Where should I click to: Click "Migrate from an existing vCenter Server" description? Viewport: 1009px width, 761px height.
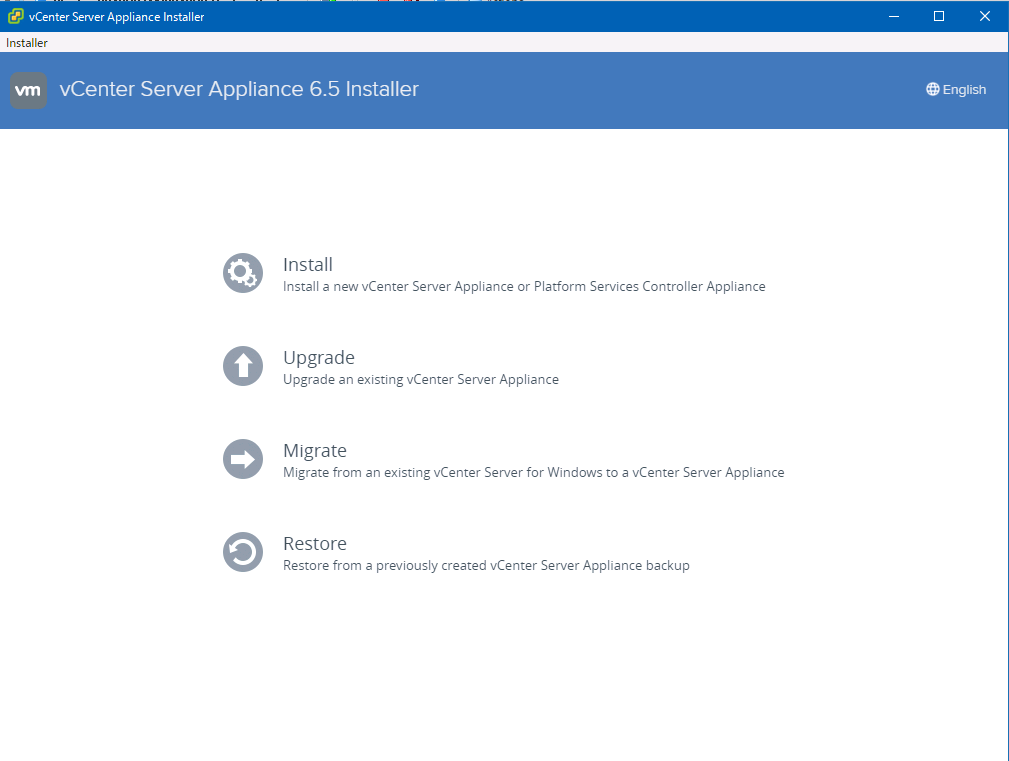click(x=533, y=472)
